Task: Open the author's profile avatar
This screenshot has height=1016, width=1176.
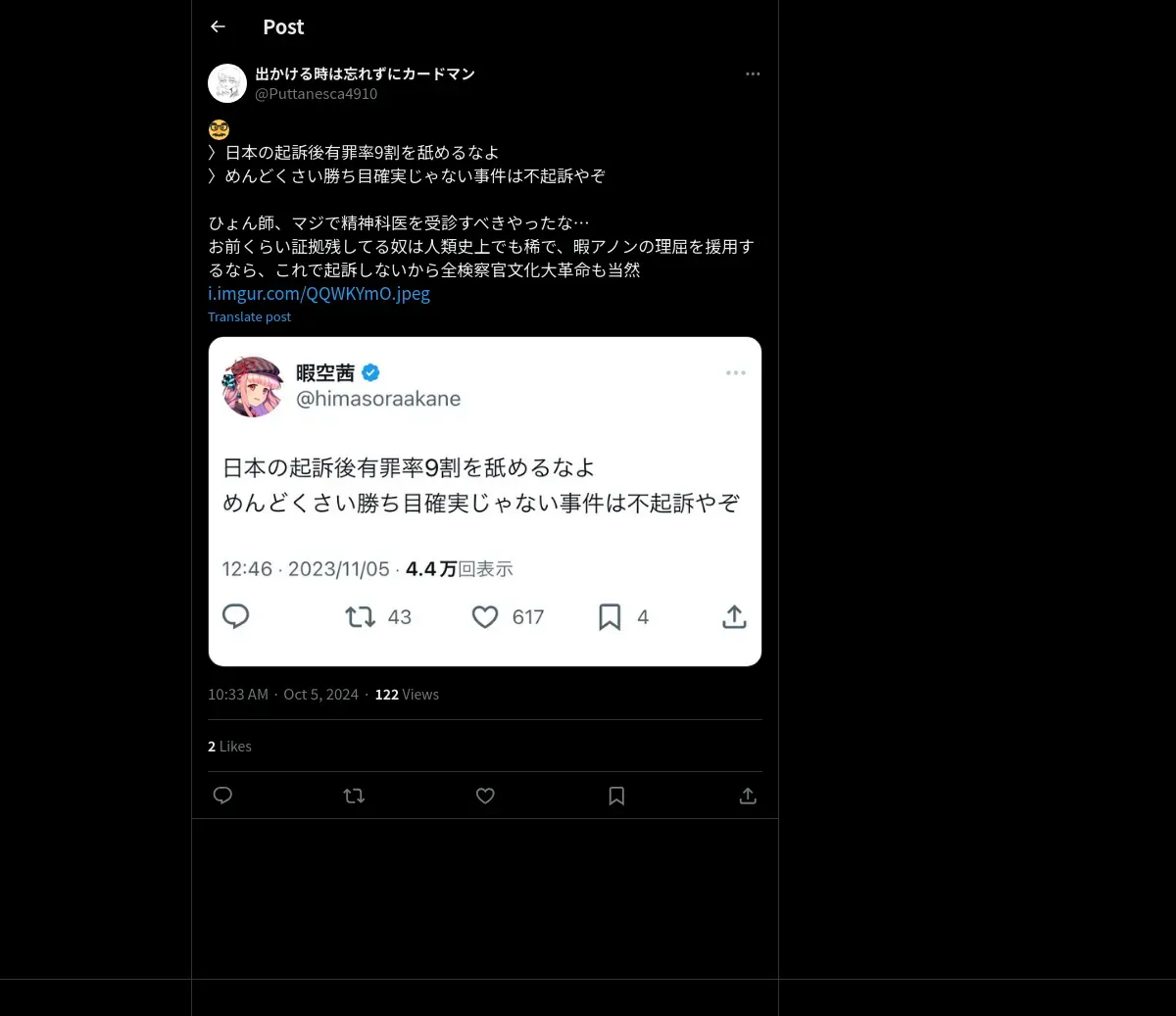Action: (227, 83)
